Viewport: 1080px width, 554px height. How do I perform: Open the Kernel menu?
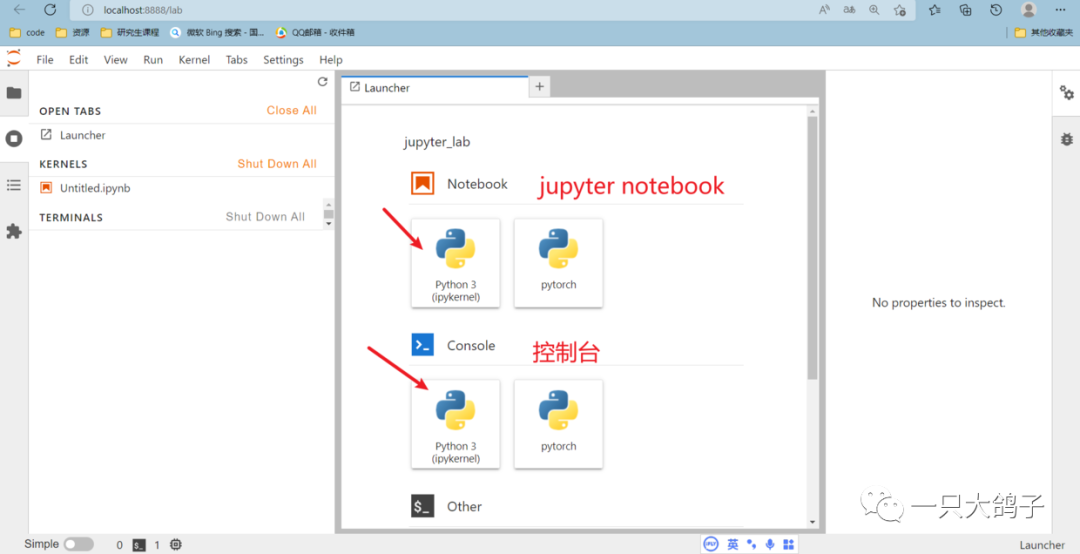[x=194, y=60]
